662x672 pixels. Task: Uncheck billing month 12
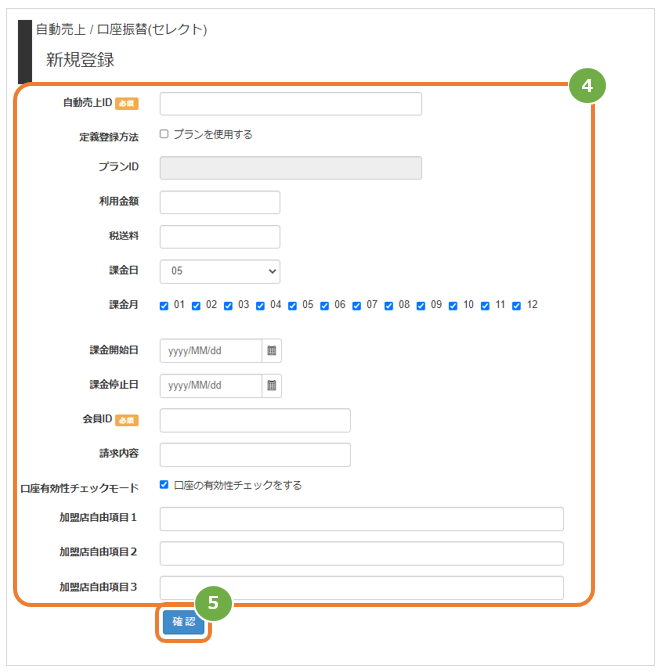click(517, 306)
